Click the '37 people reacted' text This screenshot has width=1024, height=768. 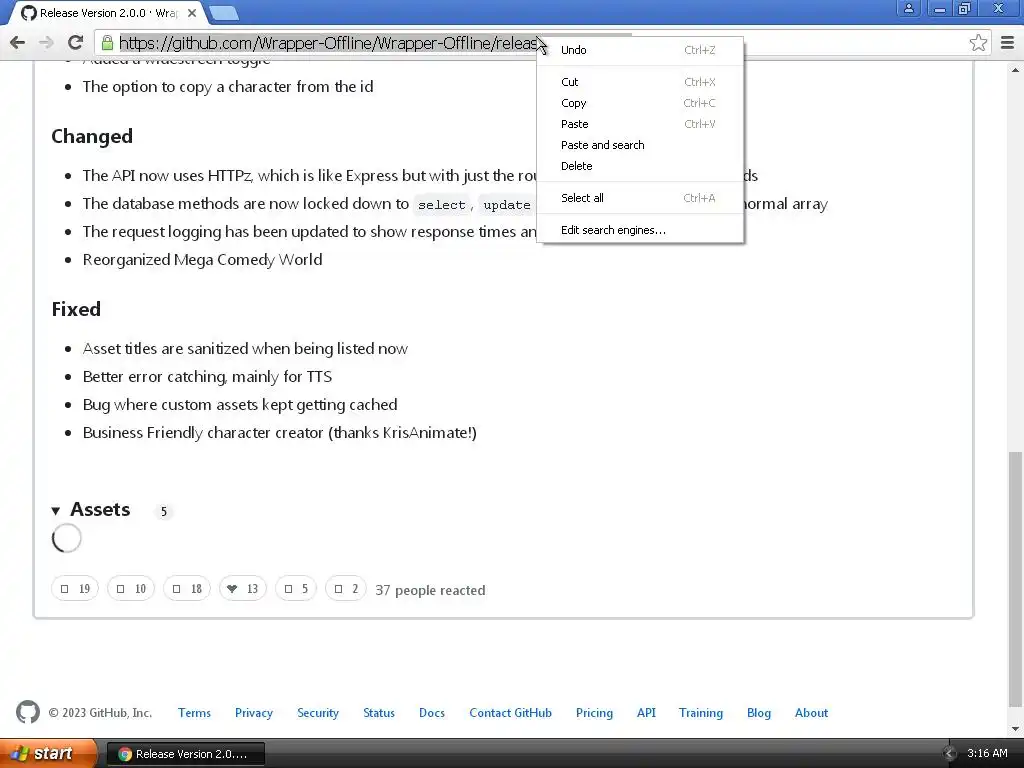[430, 590]
